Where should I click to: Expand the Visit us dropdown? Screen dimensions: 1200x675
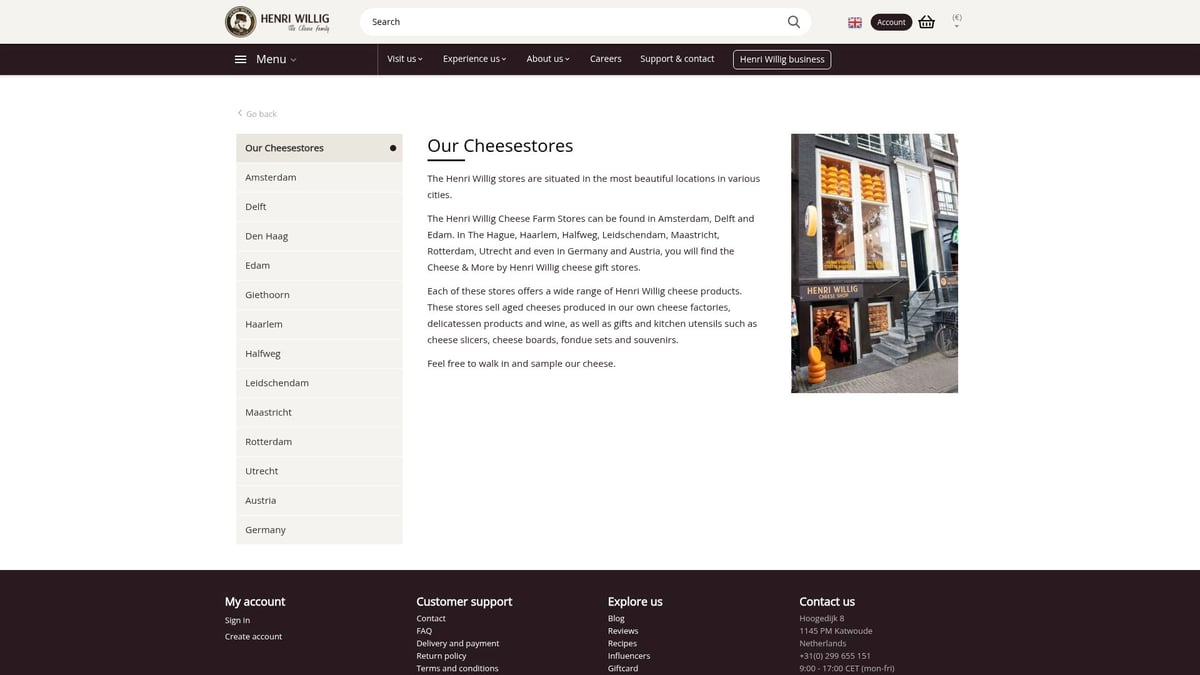(x=405, y=59)
